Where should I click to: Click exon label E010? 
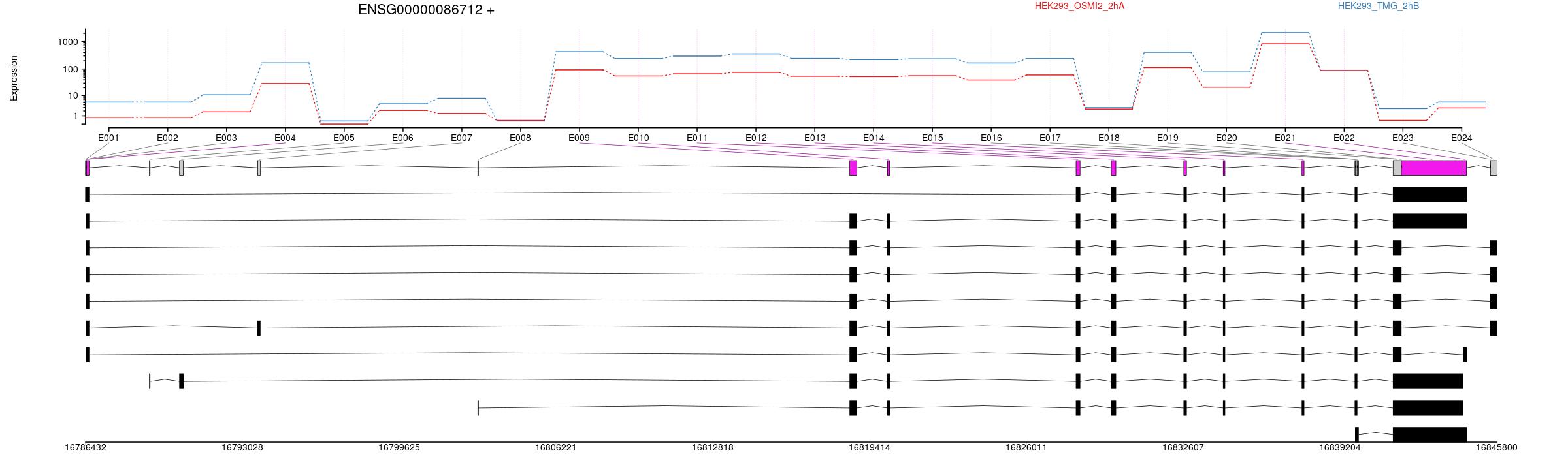[x=638, y=138]
